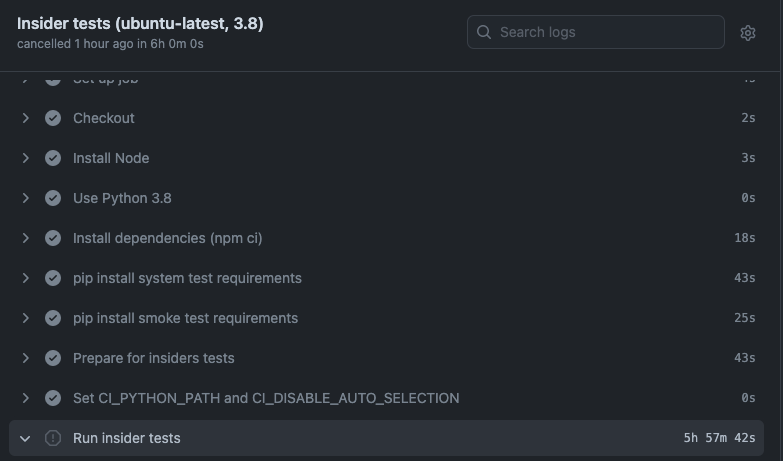Image resolution: width=783 pixels, height=461 pixels.
Task: Expand pip install system test requirements chevron
Action: tap(26, 278)
